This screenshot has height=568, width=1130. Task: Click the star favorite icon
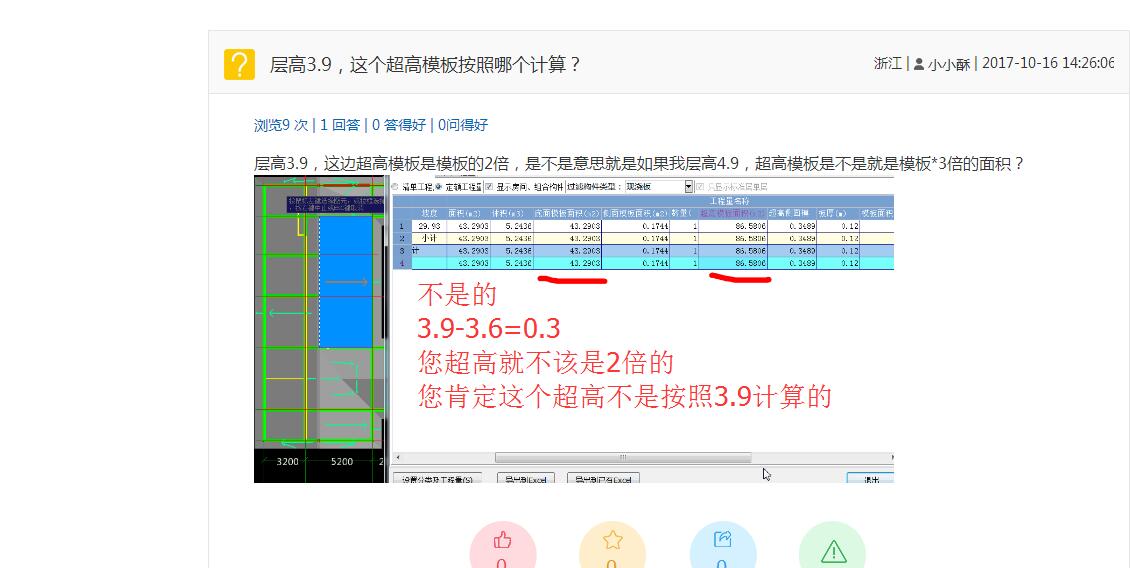click(612, 540)
